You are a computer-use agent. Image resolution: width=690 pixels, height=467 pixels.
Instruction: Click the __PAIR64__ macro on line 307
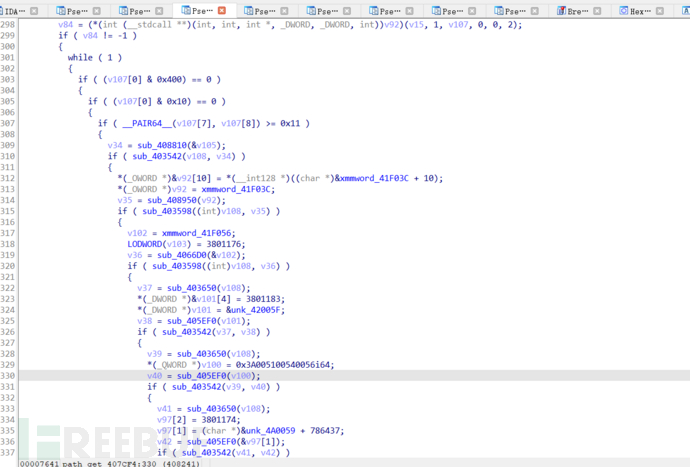click(x=145, y=123)
